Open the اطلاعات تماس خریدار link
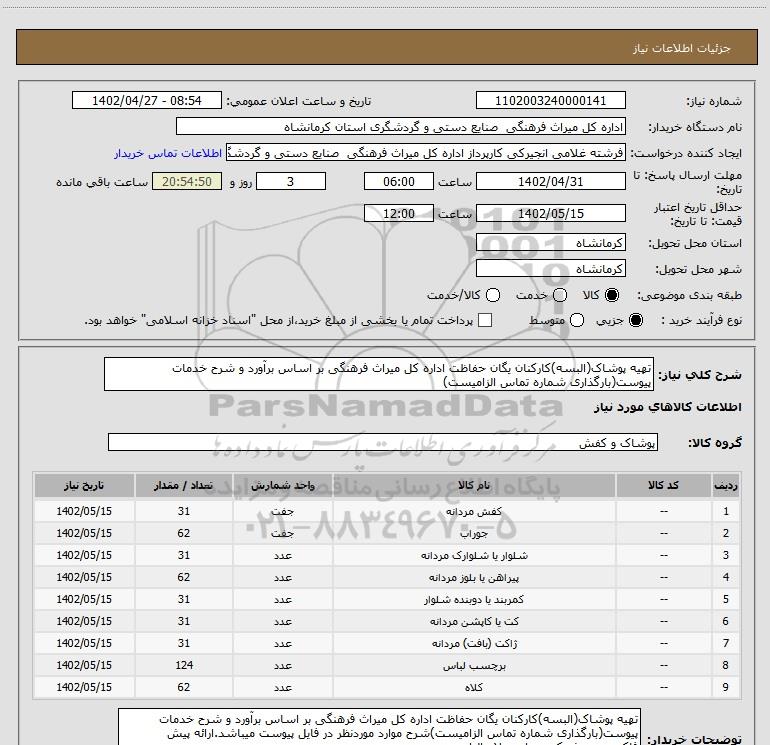Viewport: 770px width, 745px height. 168,153
